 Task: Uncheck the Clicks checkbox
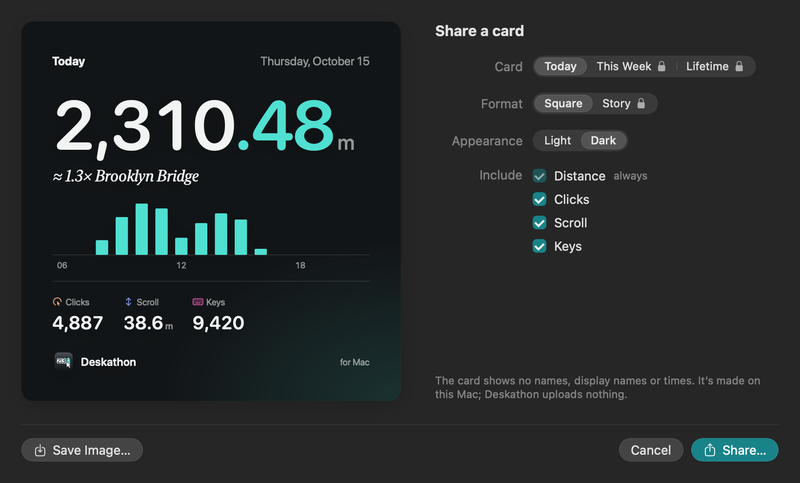click(x=539, y=199)
